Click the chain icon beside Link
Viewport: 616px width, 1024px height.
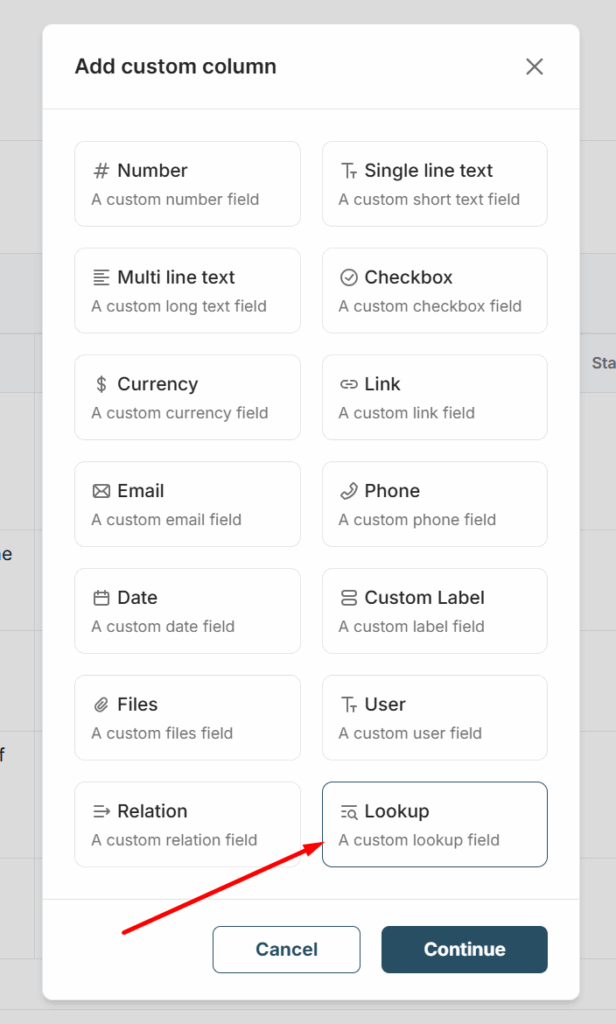[348, 385]
